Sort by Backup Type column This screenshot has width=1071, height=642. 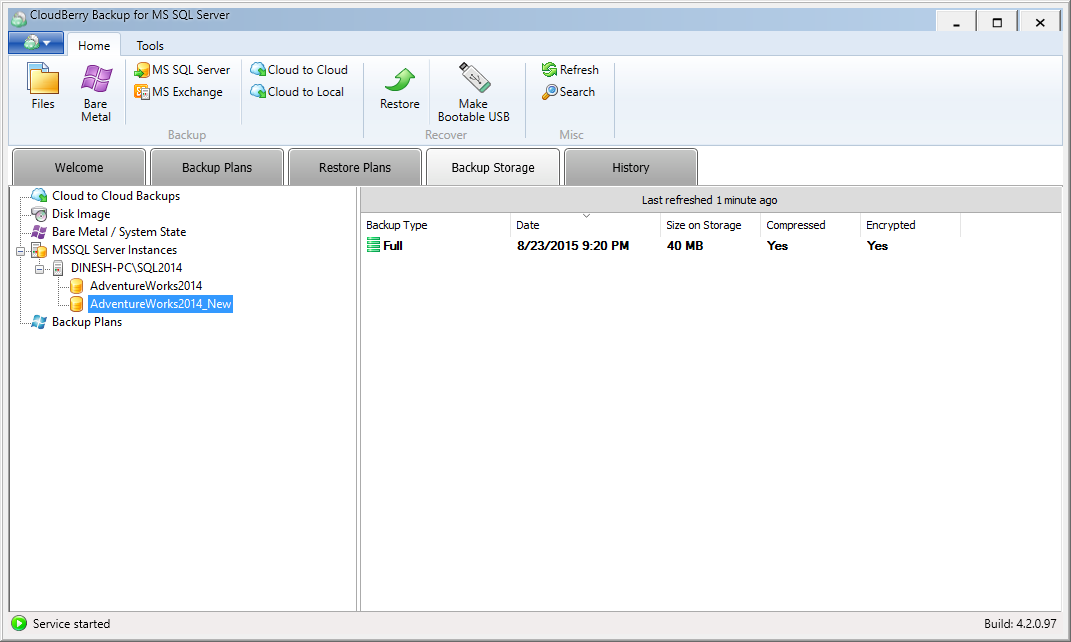(435, 225)
